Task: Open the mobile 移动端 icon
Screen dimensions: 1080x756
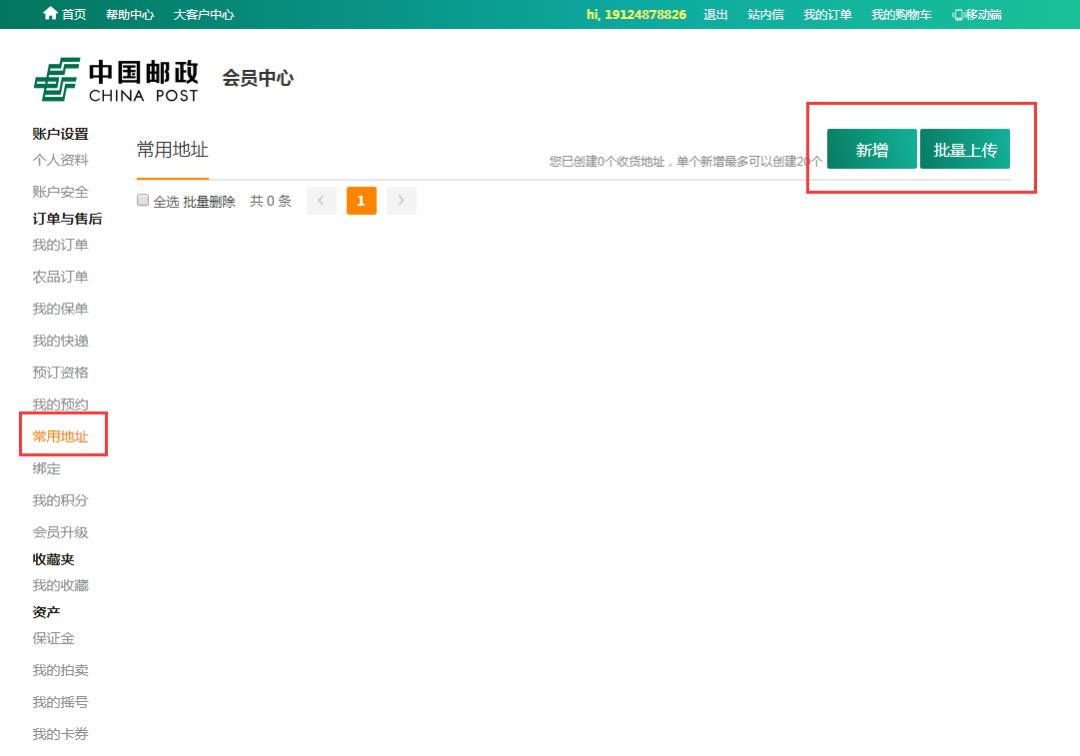Action: [x=975, y=14]
